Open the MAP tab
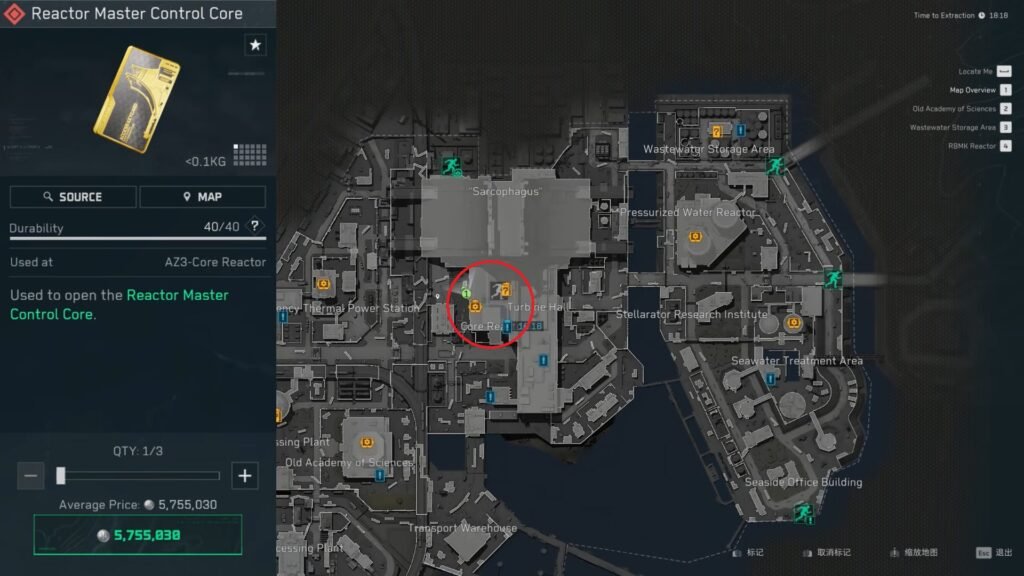1024x576 pixels. (x=202, y=197)
